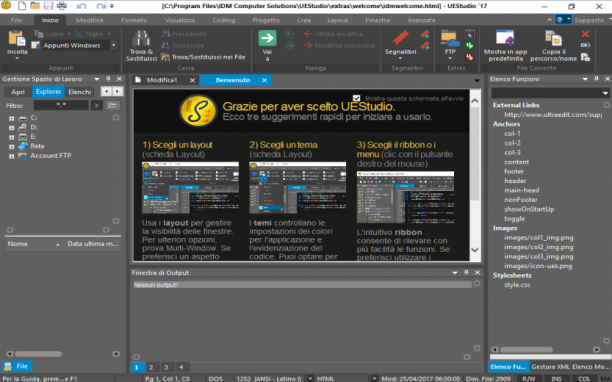Click the browse folder icon next to Filtro

pyautogui.click(x=112, y=105)
